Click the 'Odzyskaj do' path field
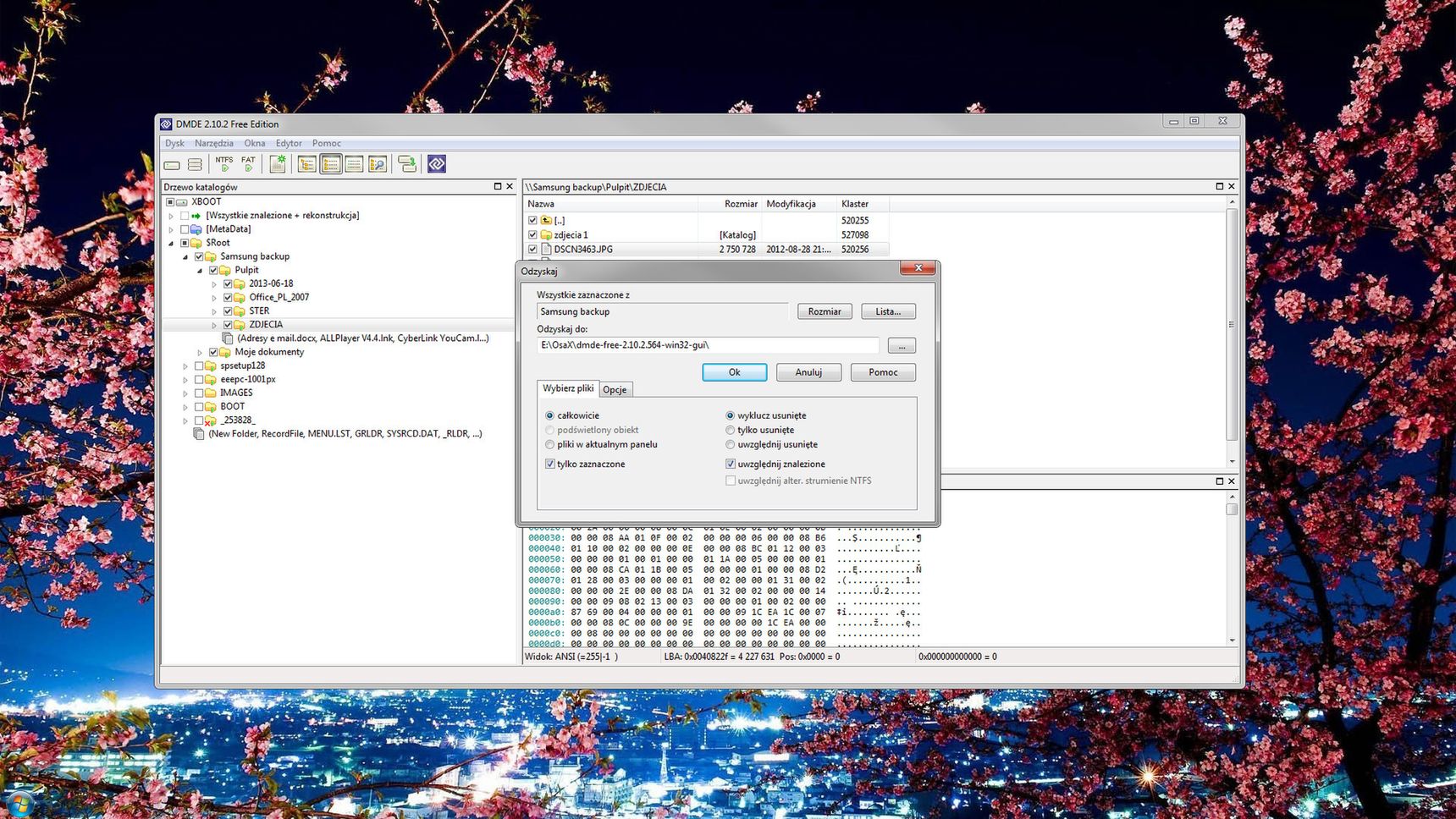 (707, 345)
